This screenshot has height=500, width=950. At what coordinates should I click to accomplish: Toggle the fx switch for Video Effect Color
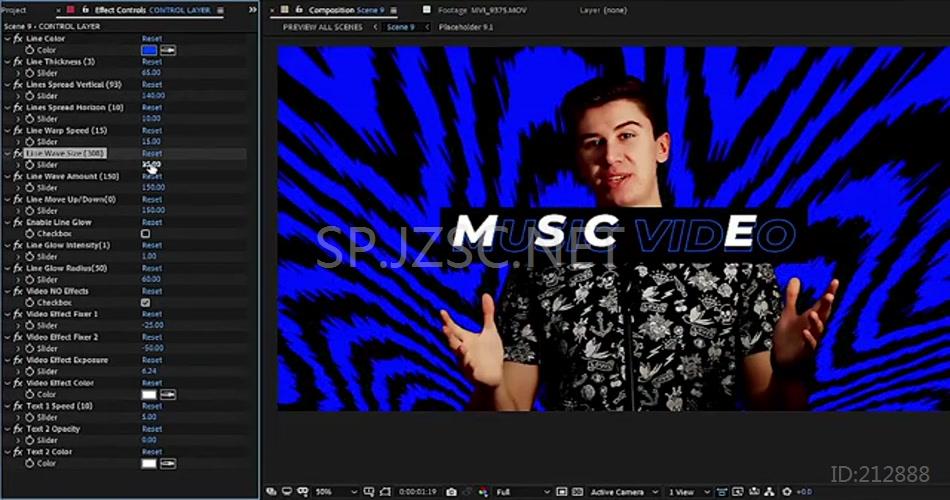tap(18, 383)
